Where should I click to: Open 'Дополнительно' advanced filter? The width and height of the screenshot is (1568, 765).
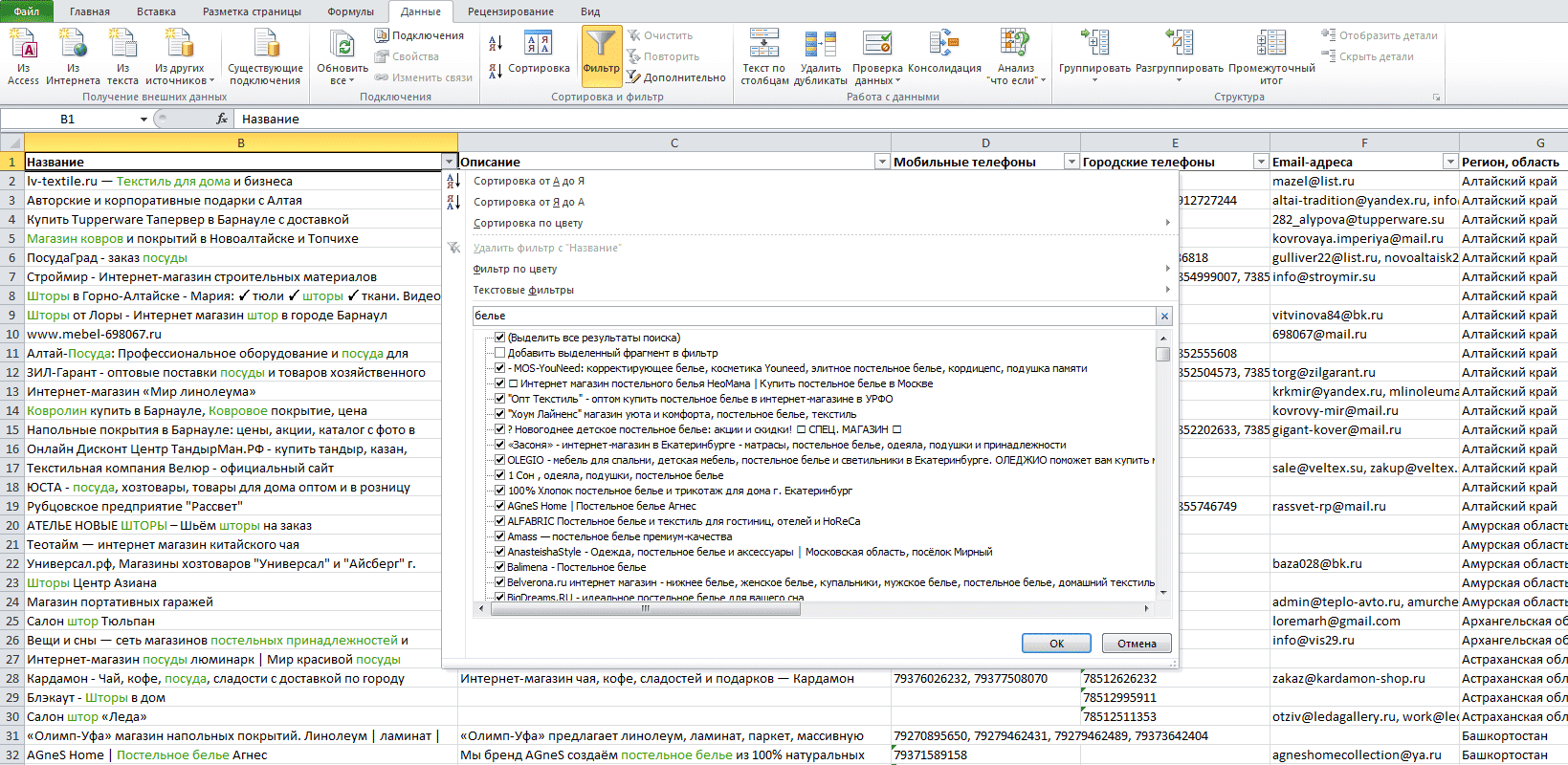pos(676,77)
